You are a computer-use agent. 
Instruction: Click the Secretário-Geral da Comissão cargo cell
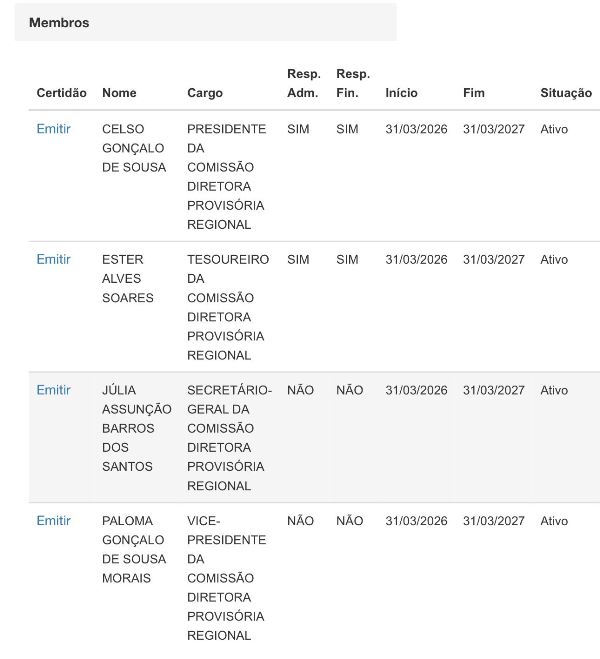(228, 437)
